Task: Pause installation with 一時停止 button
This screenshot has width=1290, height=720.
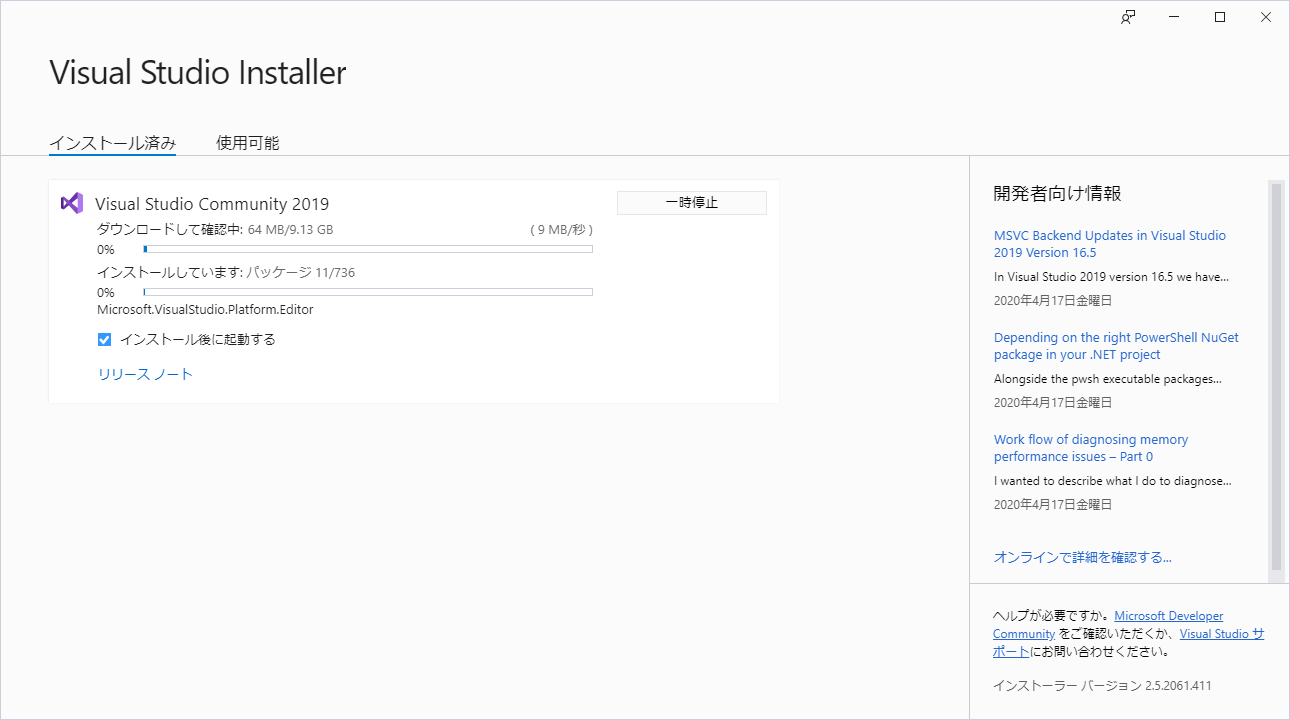Action: tap(692, 202)
